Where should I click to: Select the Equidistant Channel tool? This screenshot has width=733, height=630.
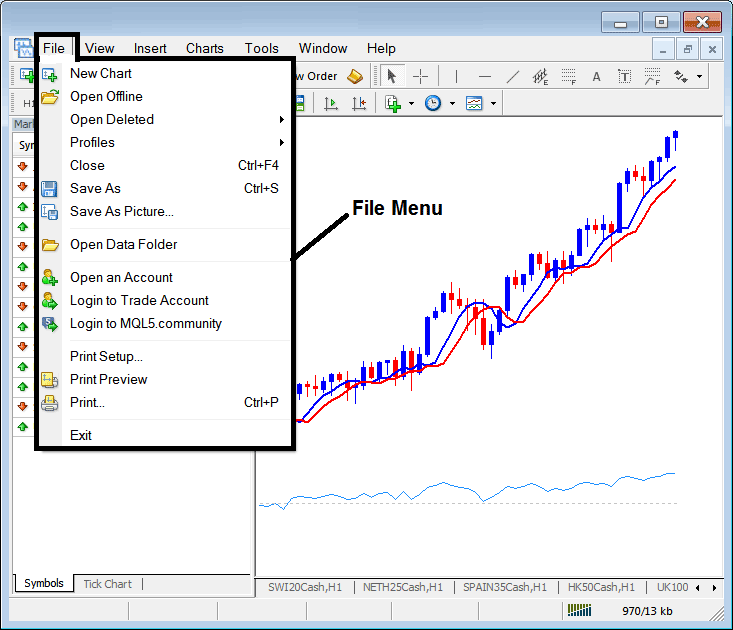coord(540,76)
